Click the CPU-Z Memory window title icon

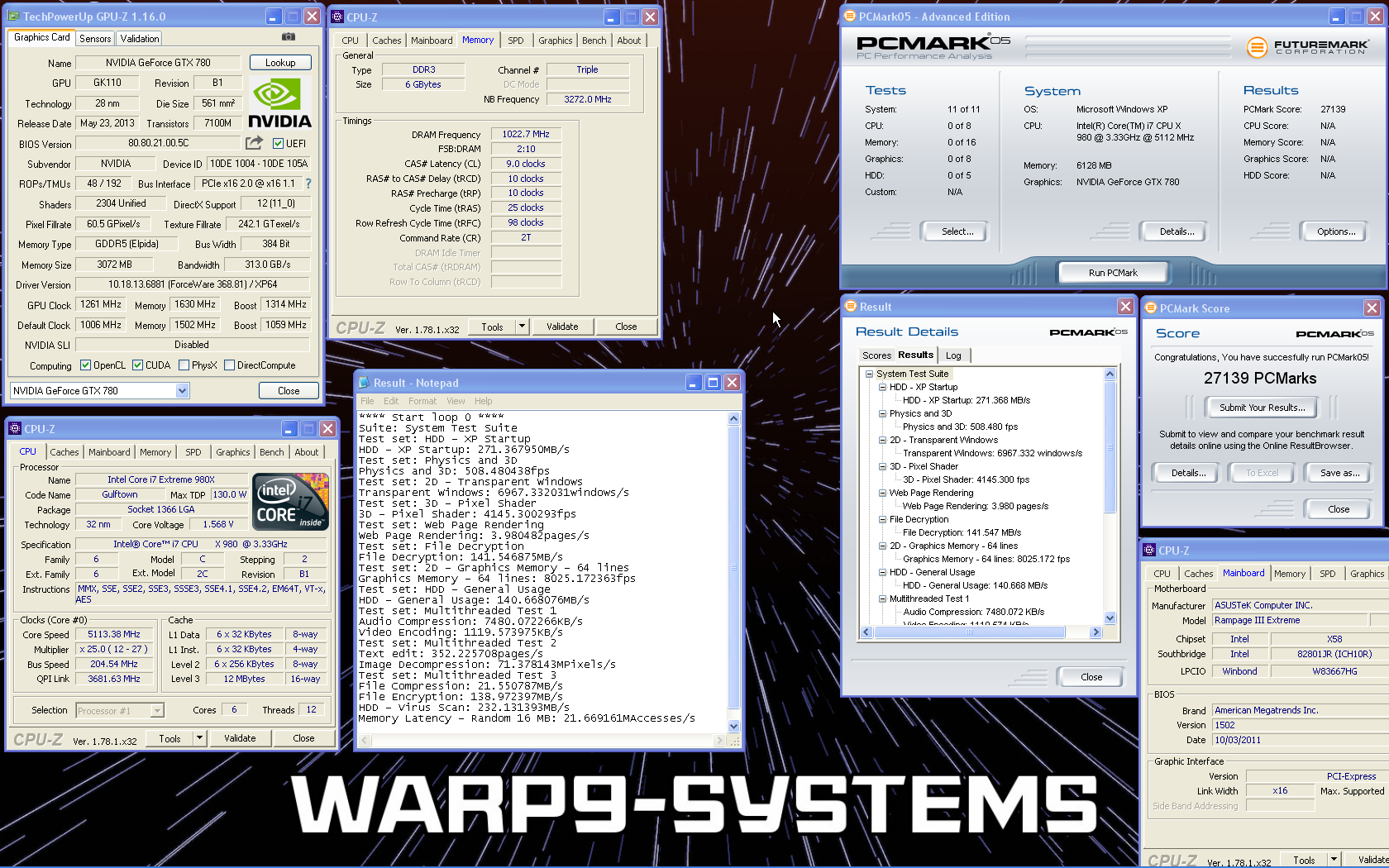[337, 17]
